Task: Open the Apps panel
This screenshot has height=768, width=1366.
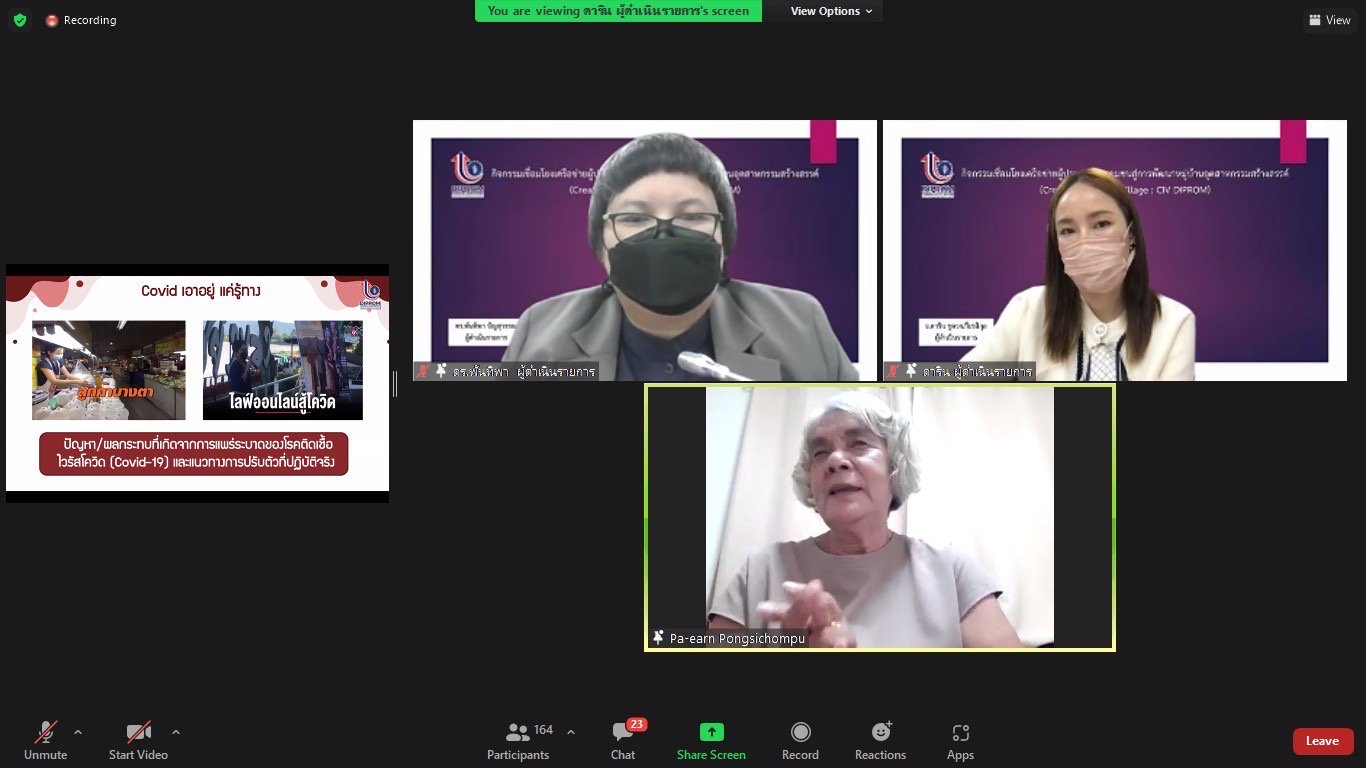Action: pos(960,741)
